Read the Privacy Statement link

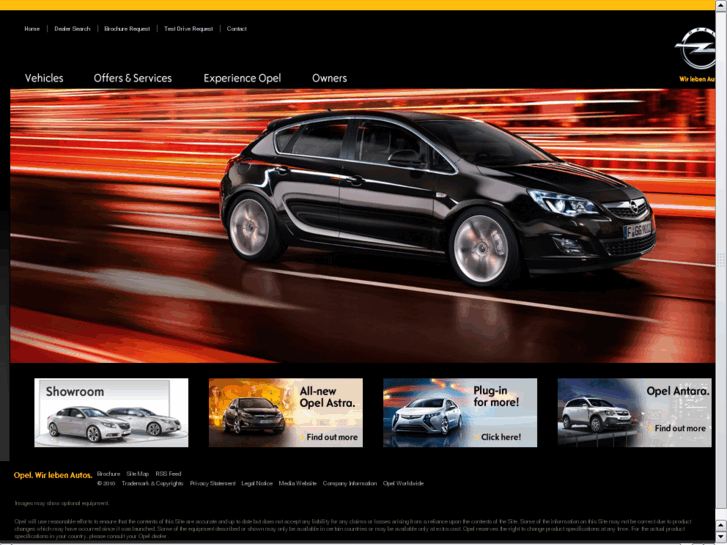(x=212, y=483)
